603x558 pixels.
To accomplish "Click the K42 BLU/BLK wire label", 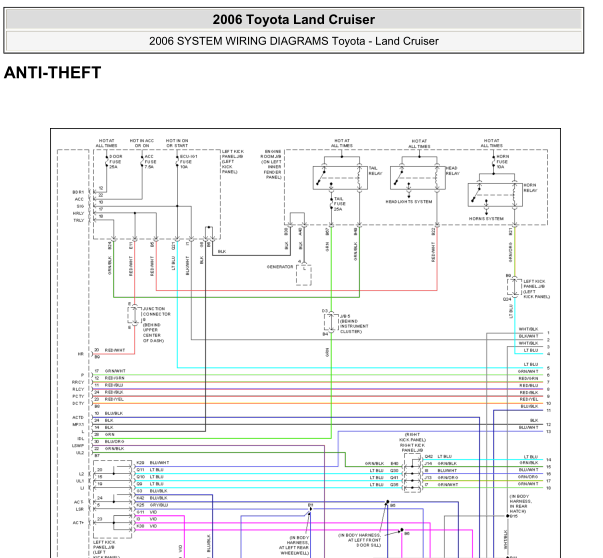I will point(158,498).
